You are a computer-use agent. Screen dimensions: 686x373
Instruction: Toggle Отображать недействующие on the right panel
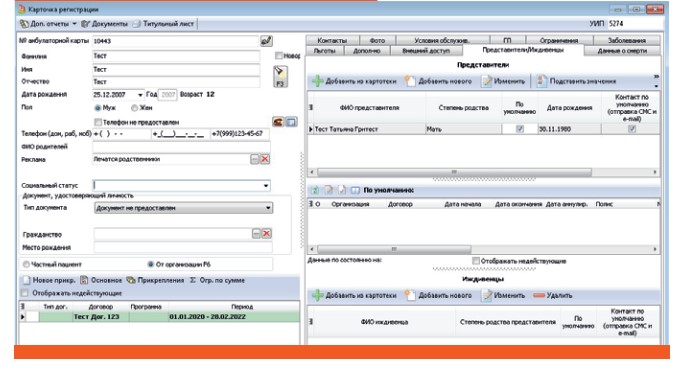(x=476, y=261)
